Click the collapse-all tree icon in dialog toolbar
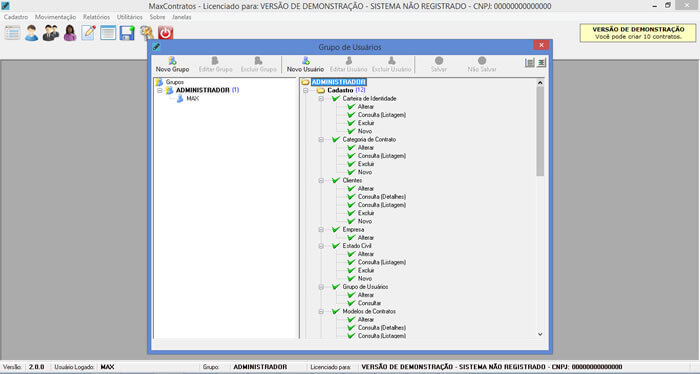This screenshot has height=374, width=700. click(x=541, y=63)
